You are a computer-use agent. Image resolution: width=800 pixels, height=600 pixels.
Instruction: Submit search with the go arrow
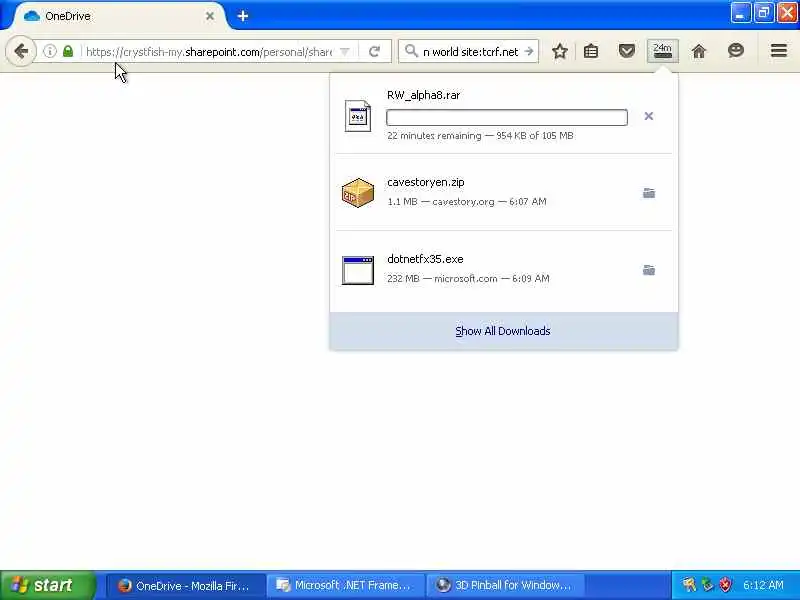[529, 52]
